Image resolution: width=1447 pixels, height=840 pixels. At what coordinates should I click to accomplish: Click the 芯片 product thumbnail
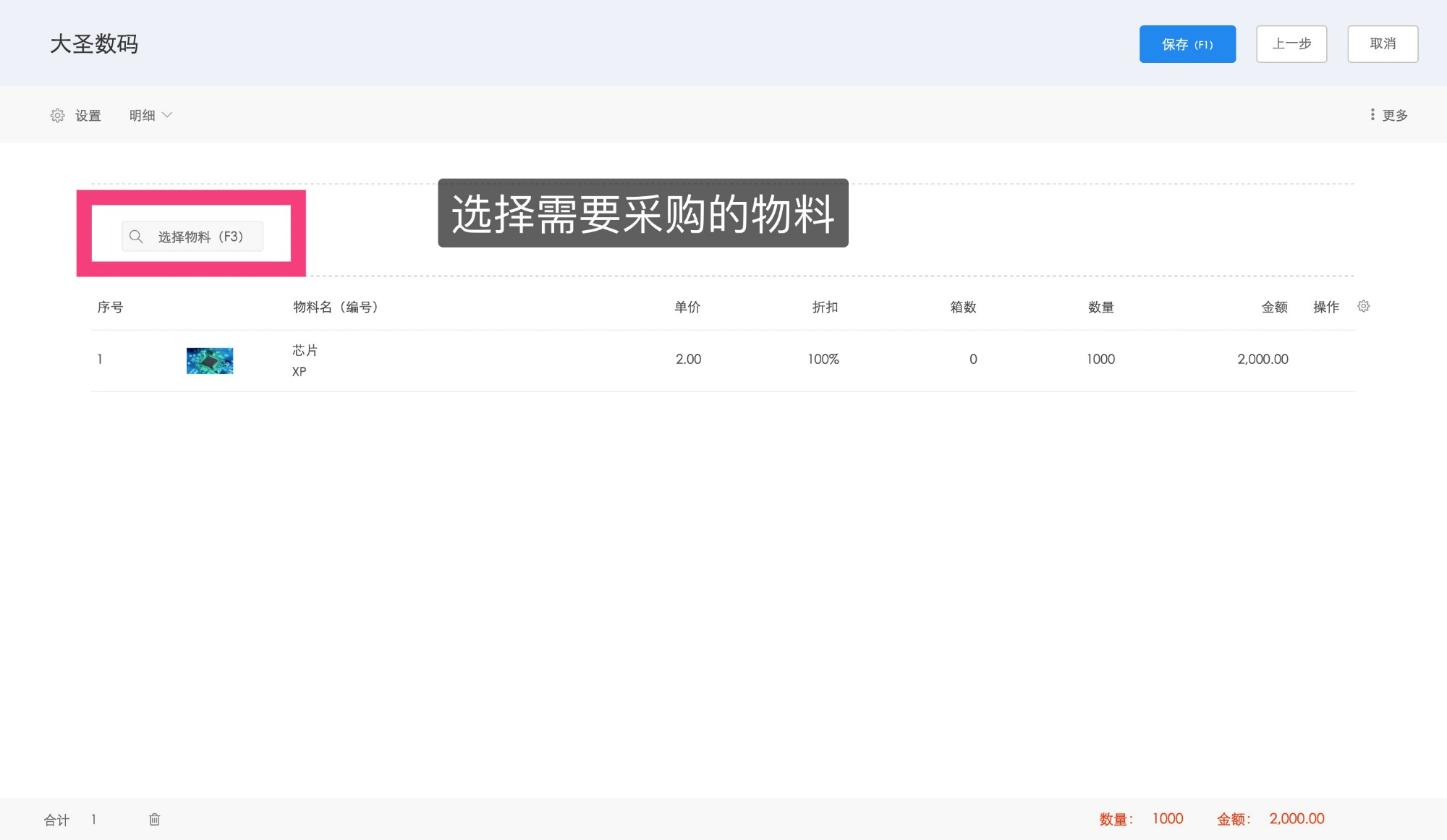(x=210, y=360)
